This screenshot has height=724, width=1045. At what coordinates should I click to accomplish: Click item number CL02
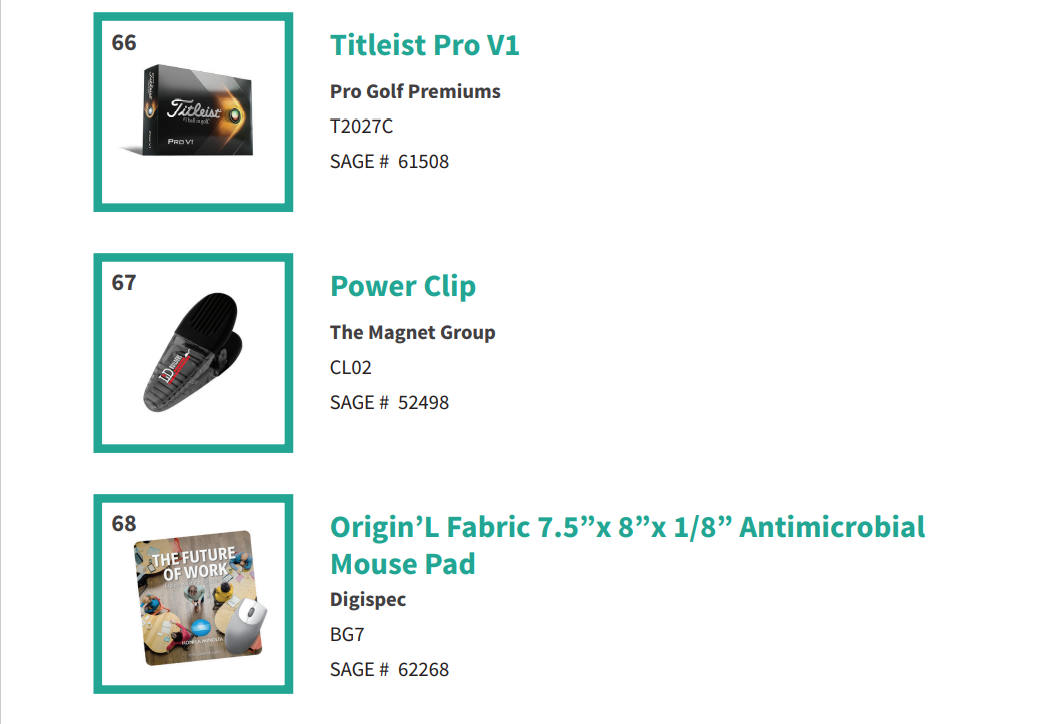(x=351, y=367)
